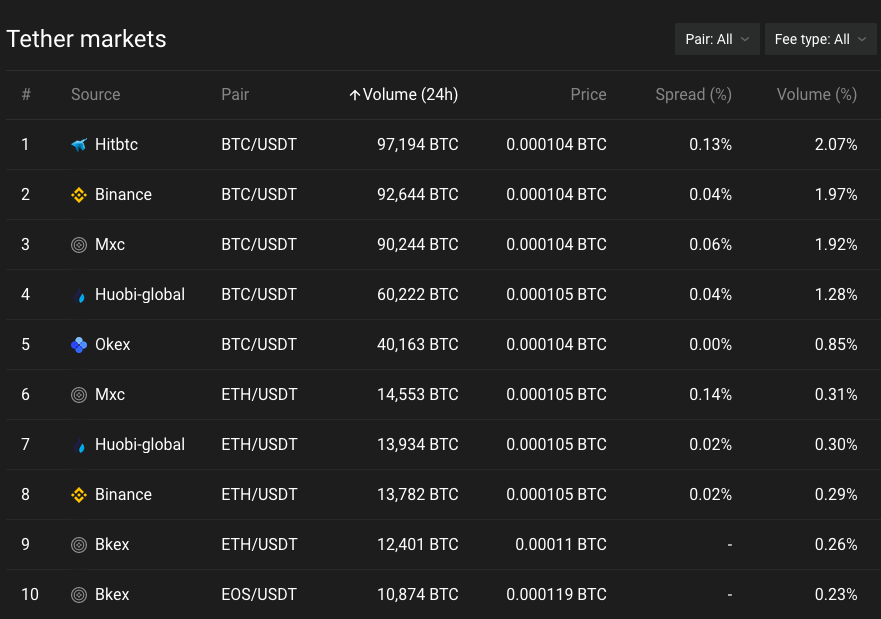This screenshot has width=881, height=619.
Task: Open the Okex source link
Action: pyautogui.click(x=112, y=345)
